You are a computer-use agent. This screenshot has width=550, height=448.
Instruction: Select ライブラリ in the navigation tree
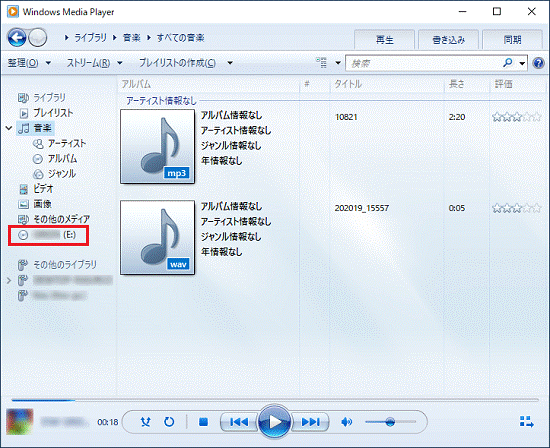pos(49,98)
